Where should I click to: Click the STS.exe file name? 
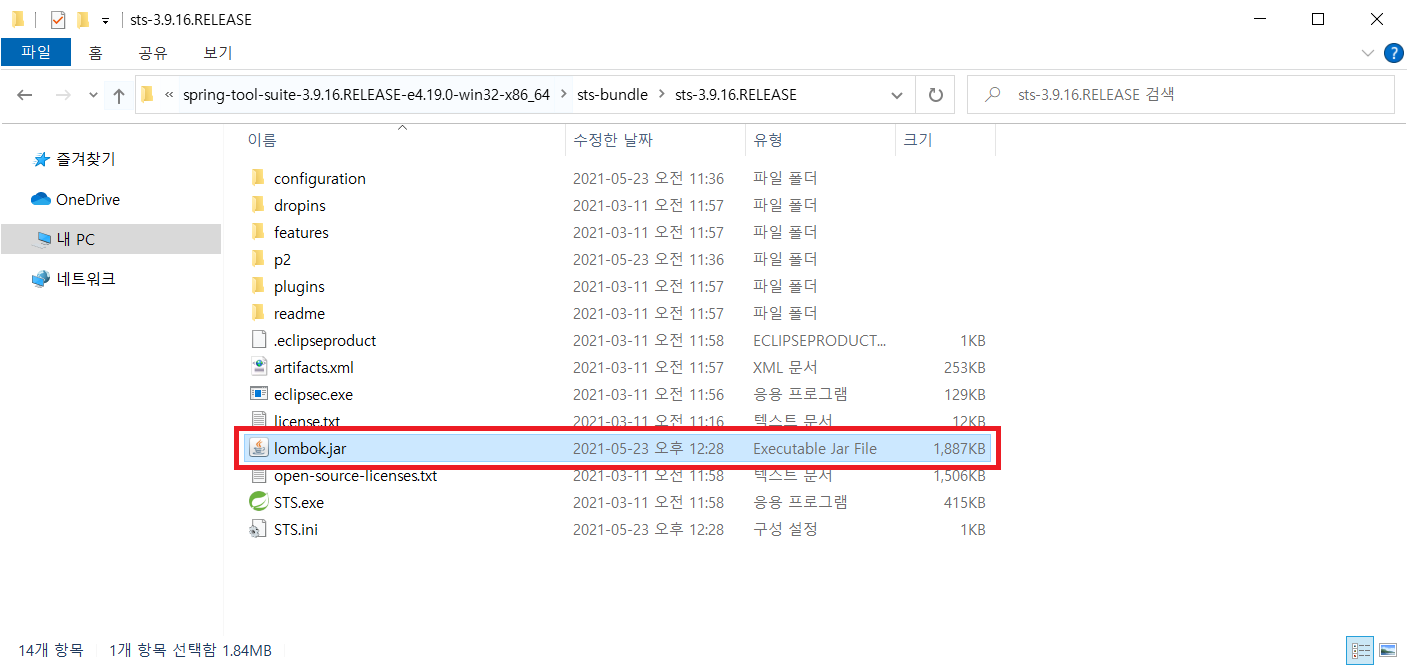coord(299,502)
